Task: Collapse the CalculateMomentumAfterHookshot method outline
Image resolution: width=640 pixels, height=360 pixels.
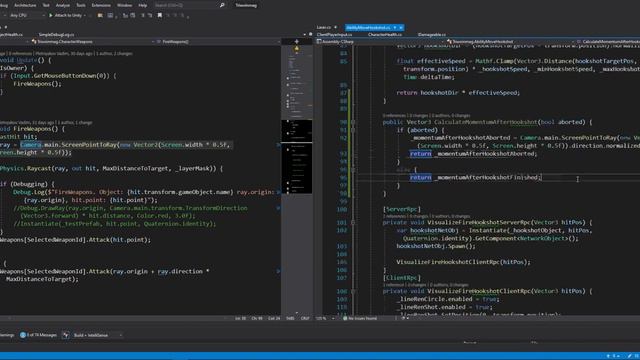Action: (x=353, y=122)
